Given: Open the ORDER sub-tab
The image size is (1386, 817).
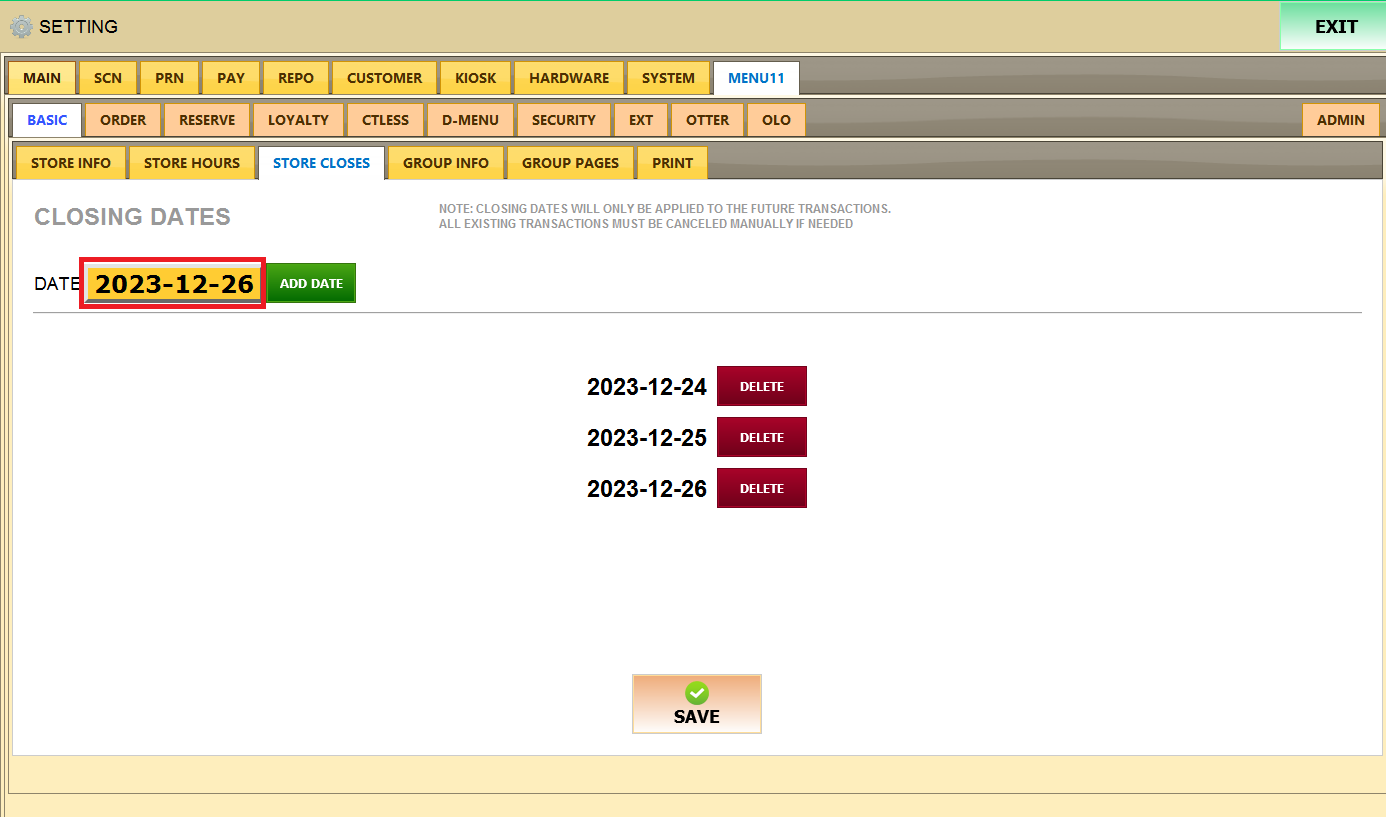Looking at the screenshot, I should (123, 120).
